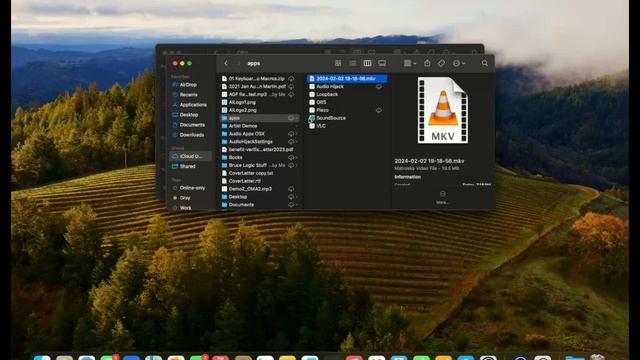The width and height of the screenshot is (640, 360).
Task: Expand the Desktop folder chevron in file list
Action: [297, 197]
